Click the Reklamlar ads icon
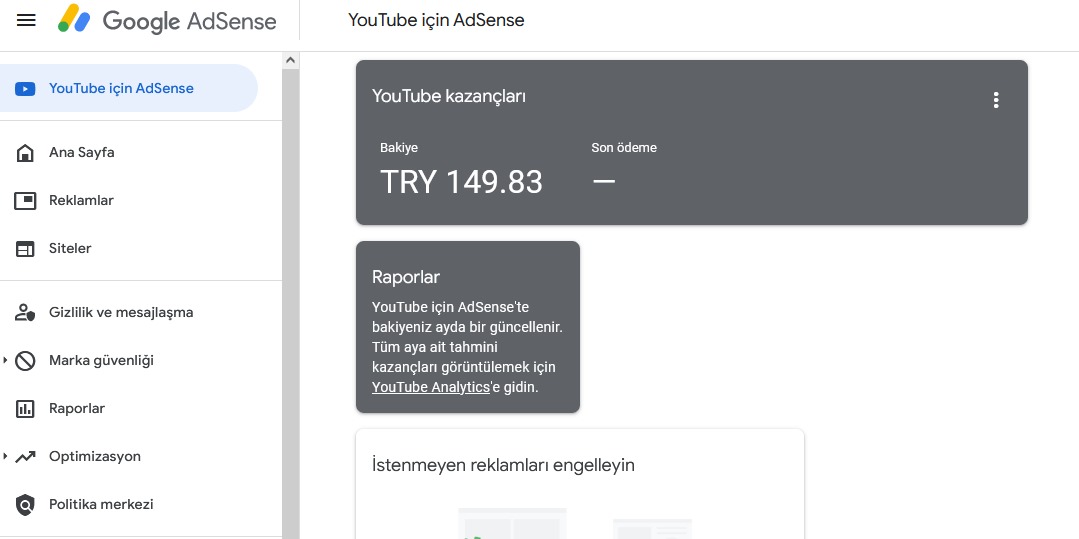 [x=25, y=201]
